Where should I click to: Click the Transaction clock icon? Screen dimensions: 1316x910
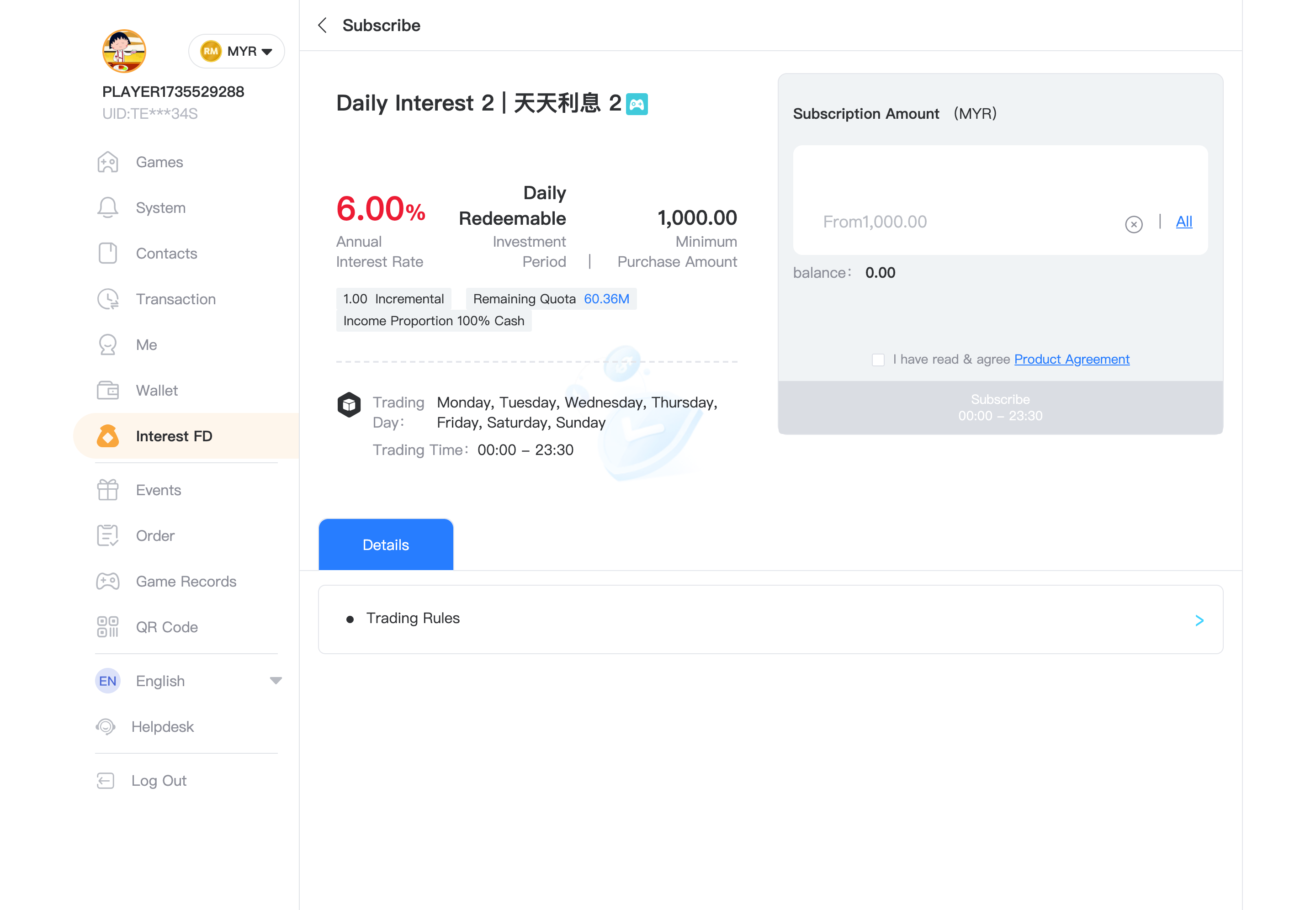click(108, 299)
